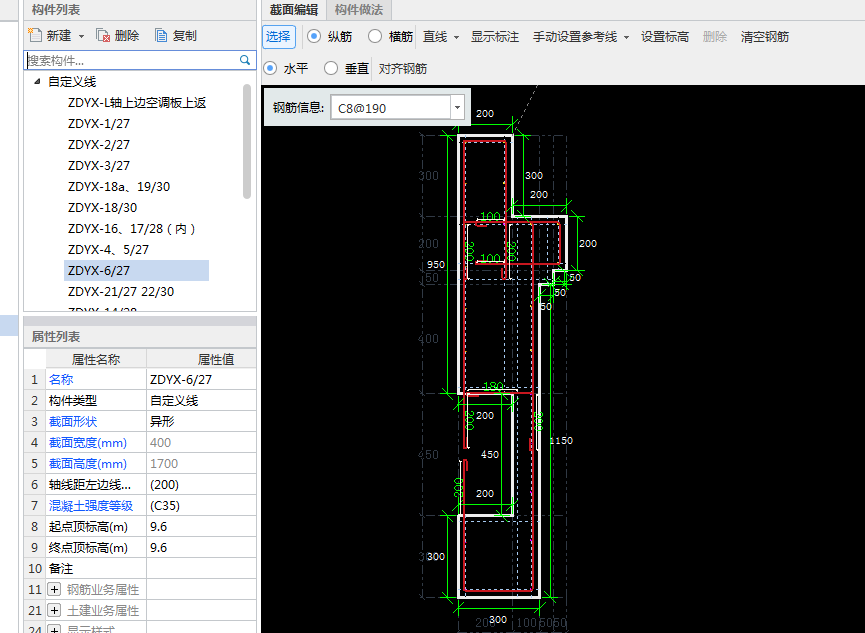Image resolution: width=865 pixels, height=633 pixels.
Task: Select component ZDYX-3/27
Action: pyautogui.click(x=99, y=166)
